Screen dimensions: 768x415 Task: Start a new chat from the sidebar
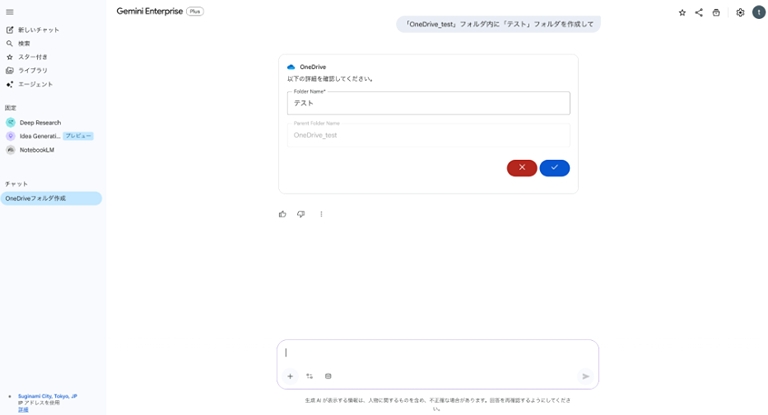[x=33, y=30]
